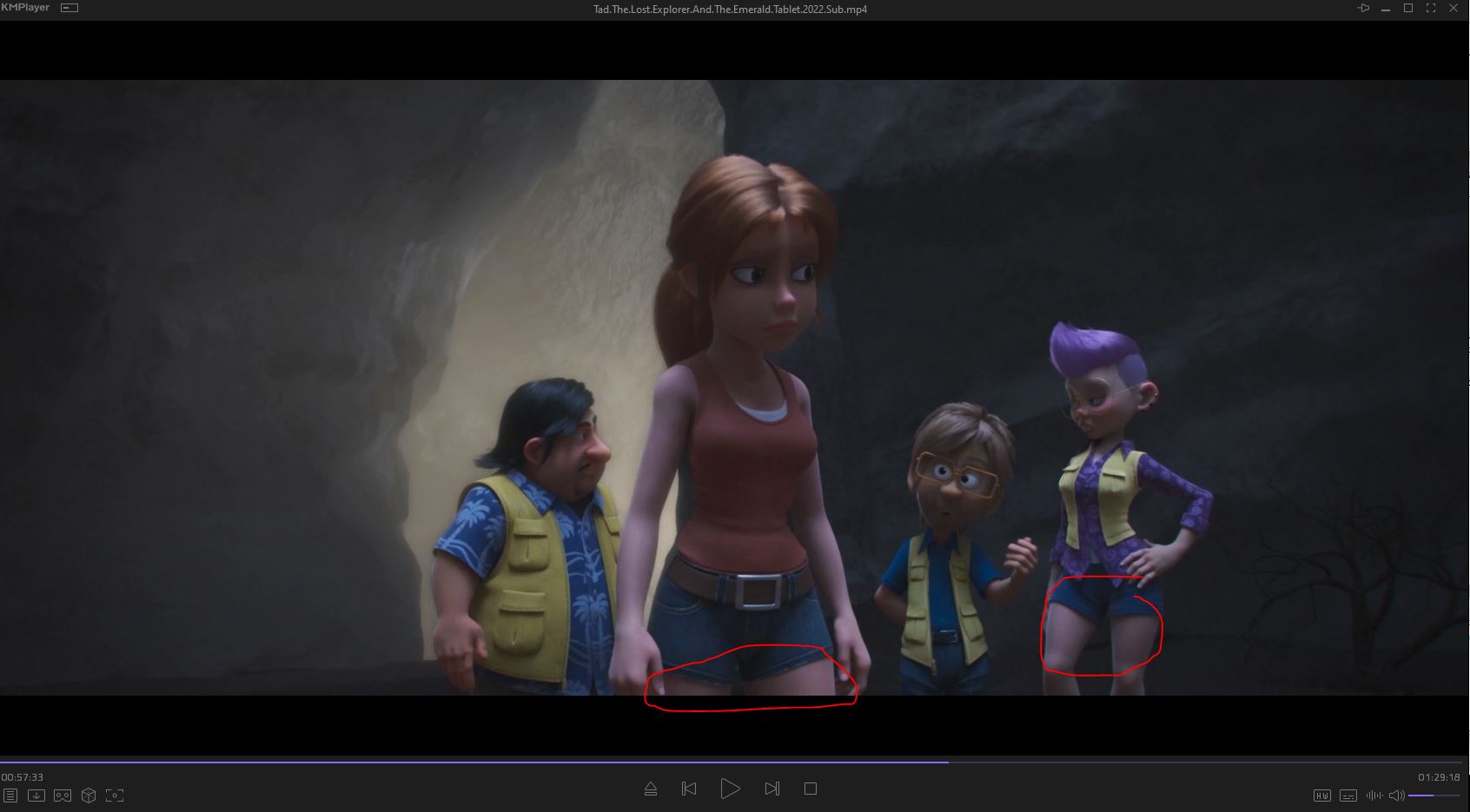This screenshot has width=1470, height=812.
Task: Open the audio equalizer waveform icon
Action: click(1374, 795)
